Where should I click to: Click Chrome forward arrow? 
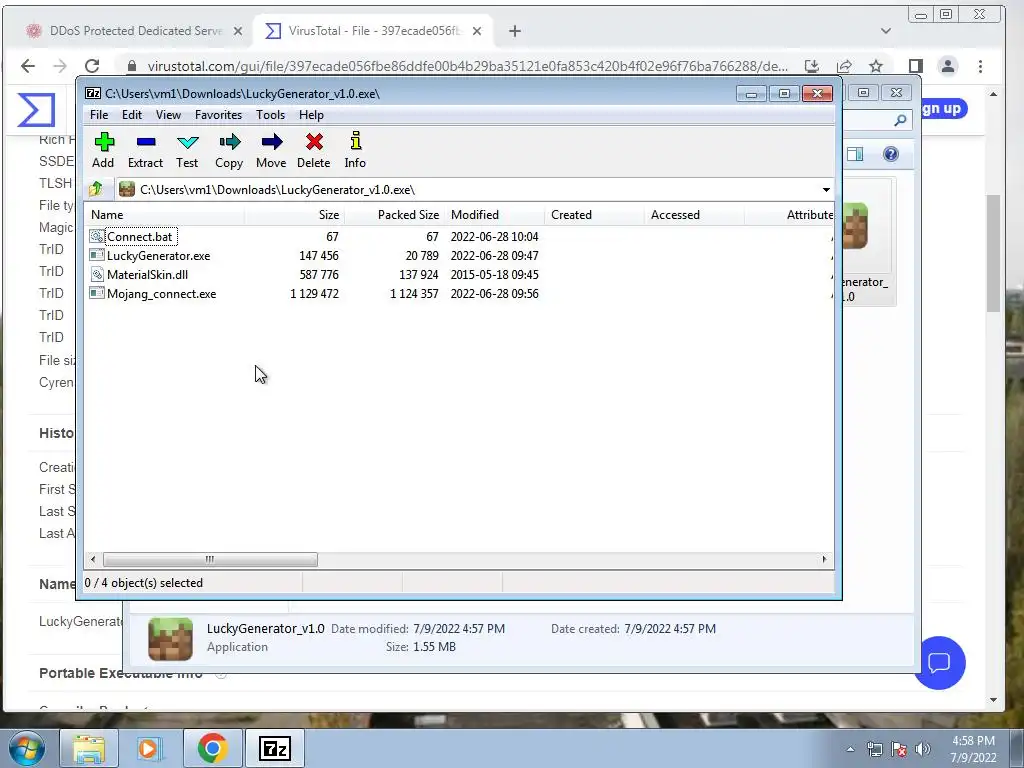[x=59, y=66]
